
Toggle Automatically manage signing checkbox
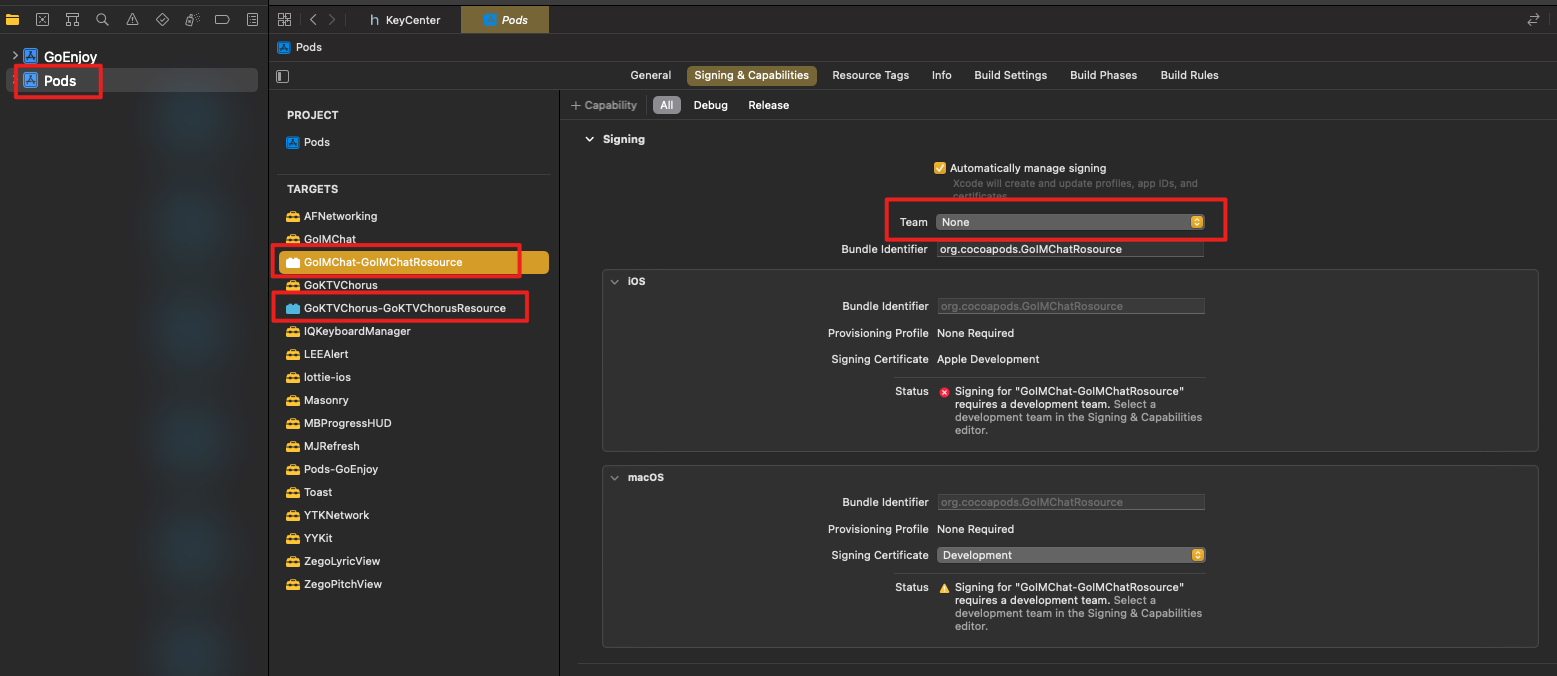pos(940,168)
